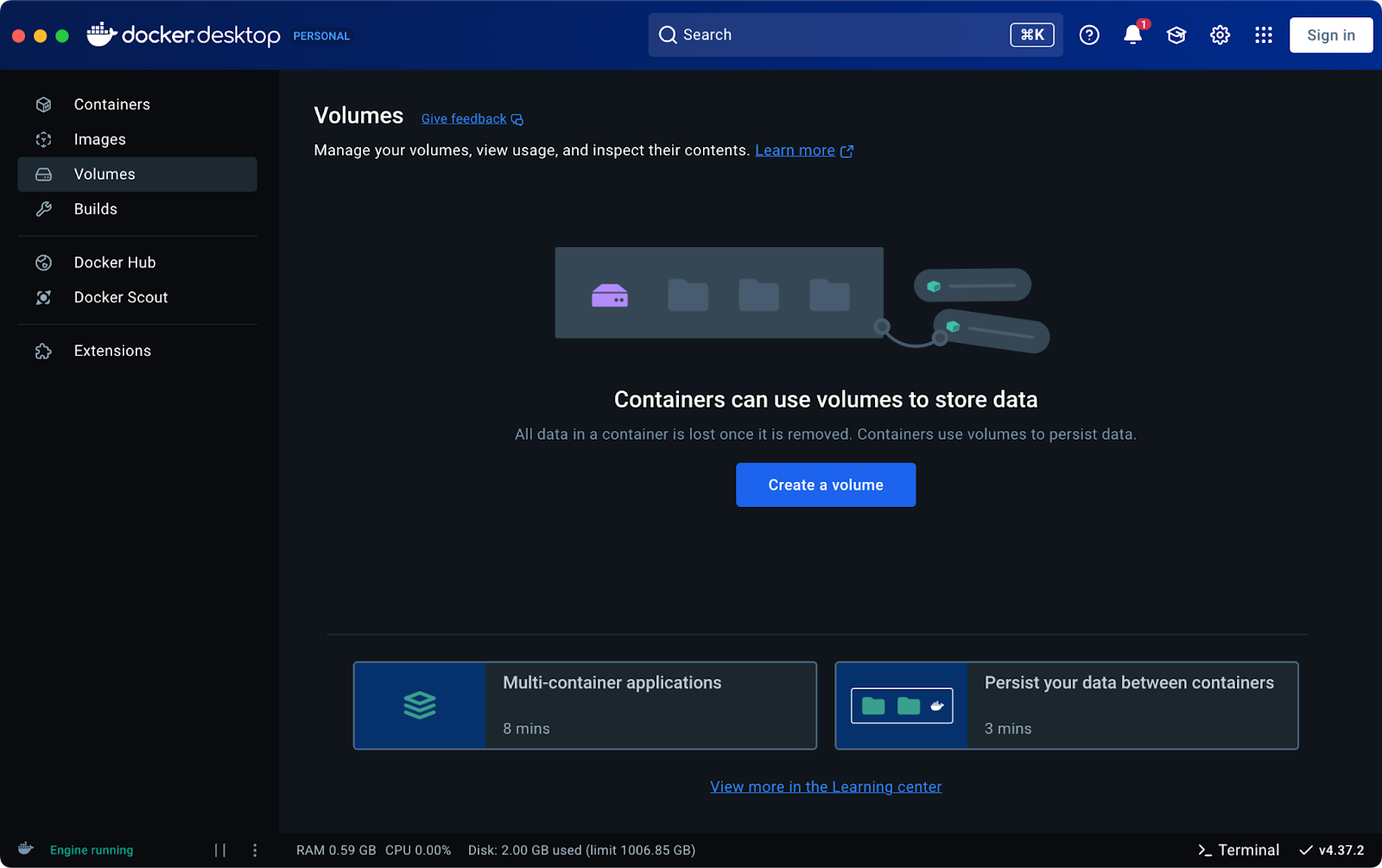Follow the Give feedback link
The width and height of the screenshot is (1382, 868).
point(464,119)
